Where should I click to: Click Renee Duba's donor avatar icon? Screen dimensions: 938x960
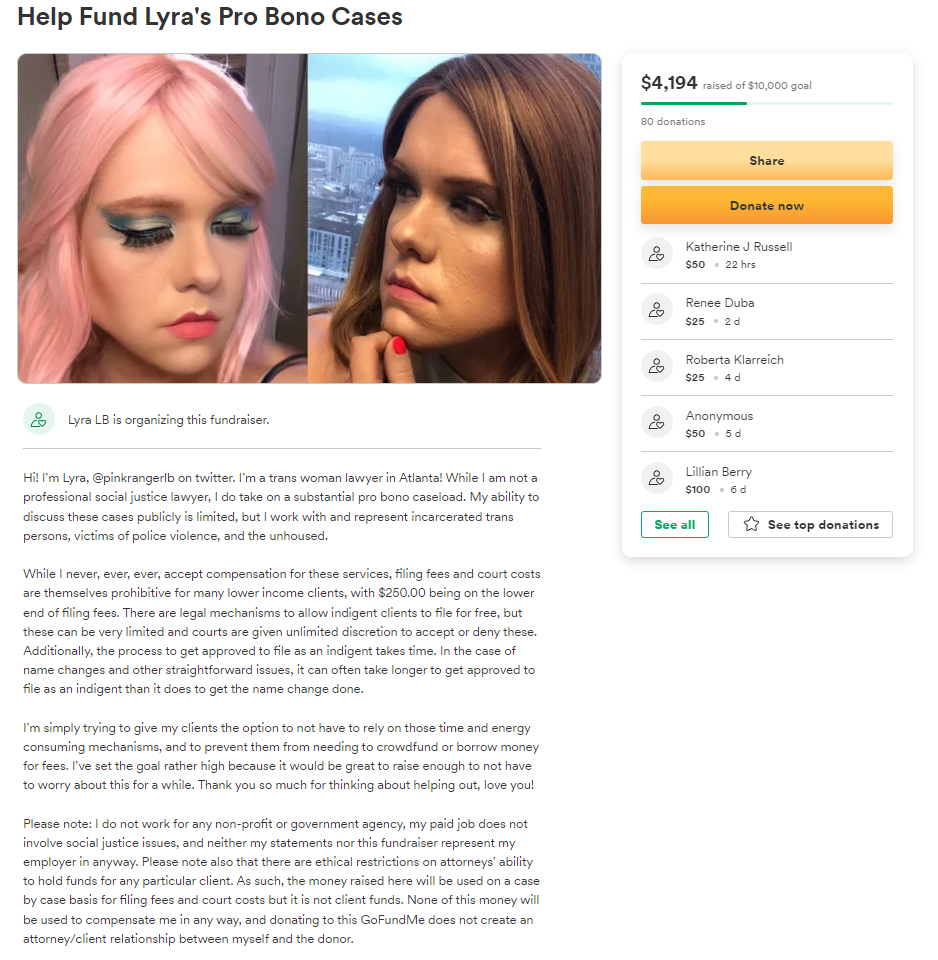click(x=656, y=310)
